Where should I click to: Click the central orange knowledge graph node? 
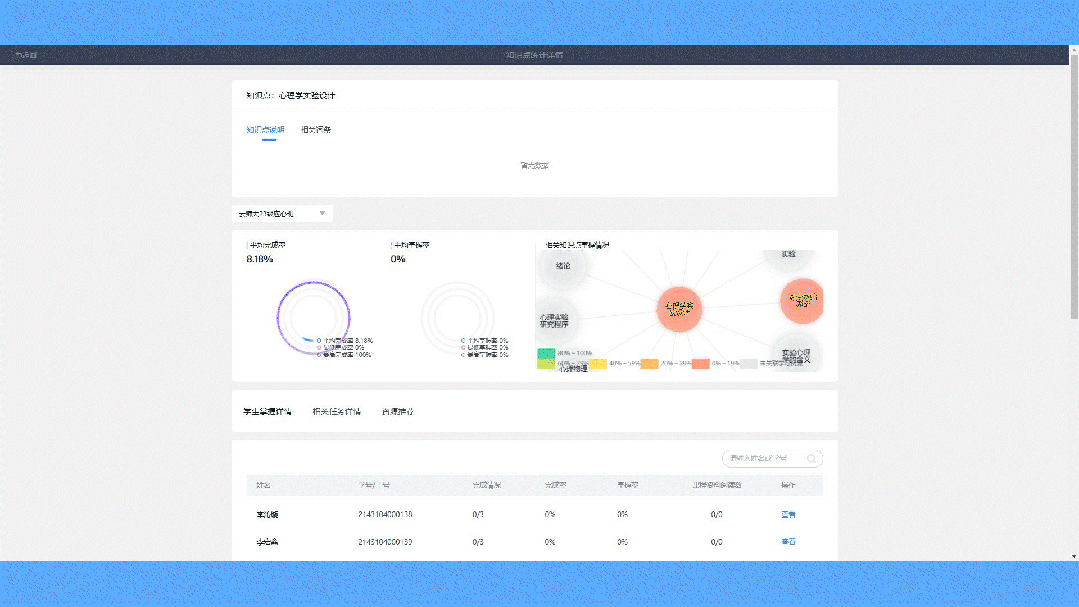coord(680,307)
